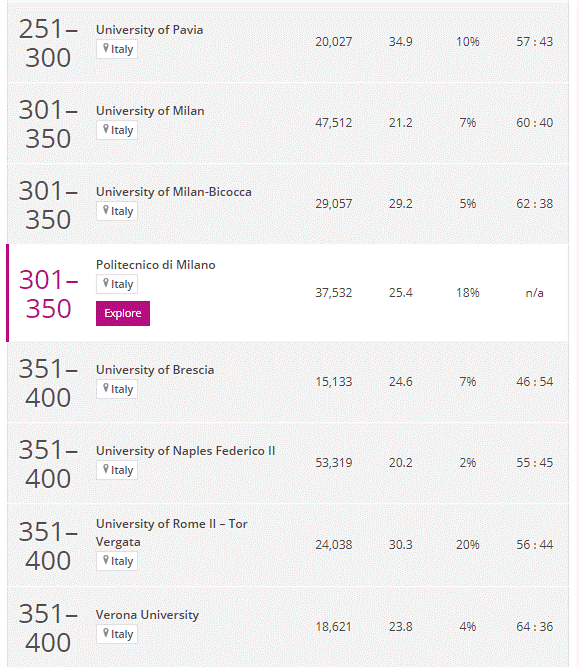Click the location pin under Naples Federico II
Image resolution: width=579 pixels, height=668 pixels.
106,469
